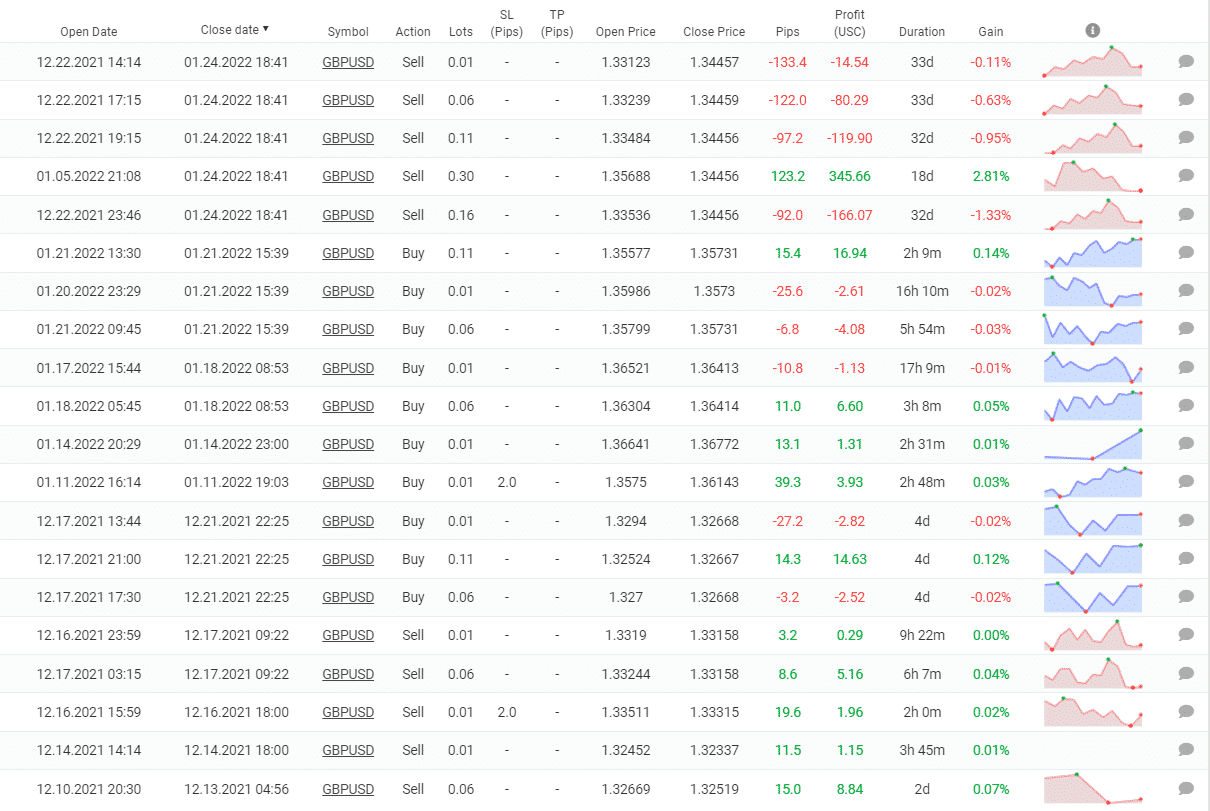Open GBPUSD link for trade opened 01.17.2022 15:44

point(348,368)
